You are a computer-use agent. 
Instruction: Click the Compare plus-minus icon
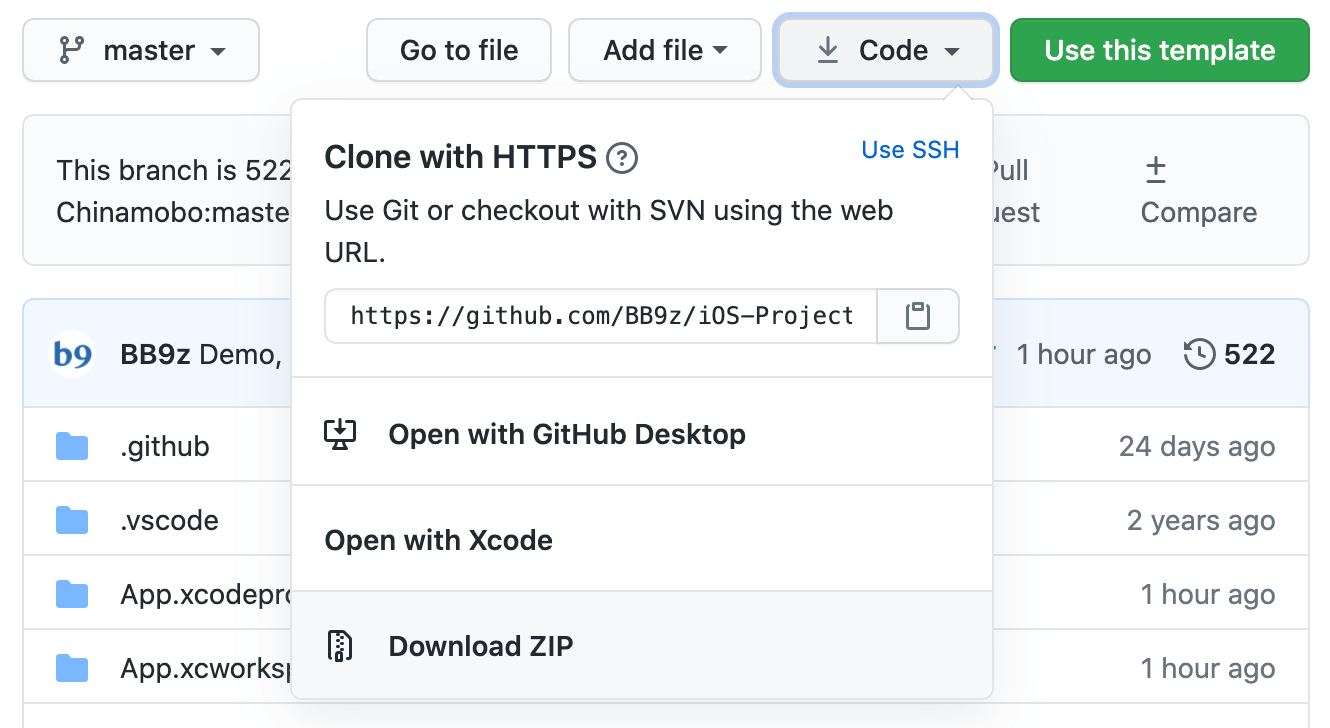click(1156, 171)
